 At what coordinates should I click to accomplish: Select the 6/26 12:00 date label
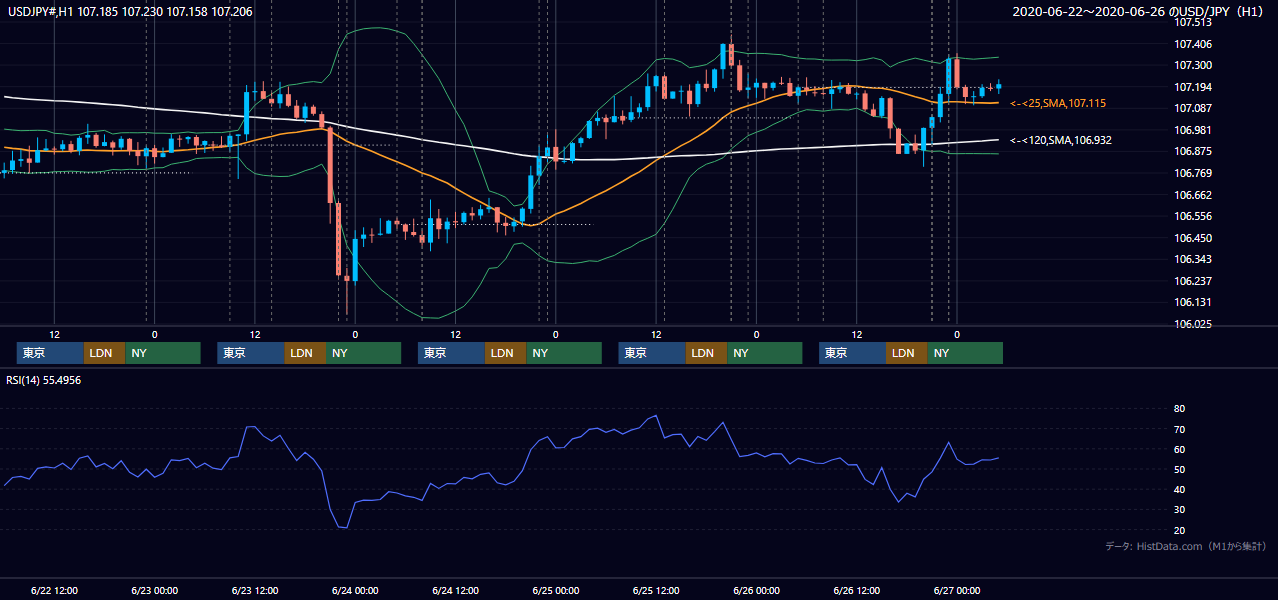tap(857, 590)
